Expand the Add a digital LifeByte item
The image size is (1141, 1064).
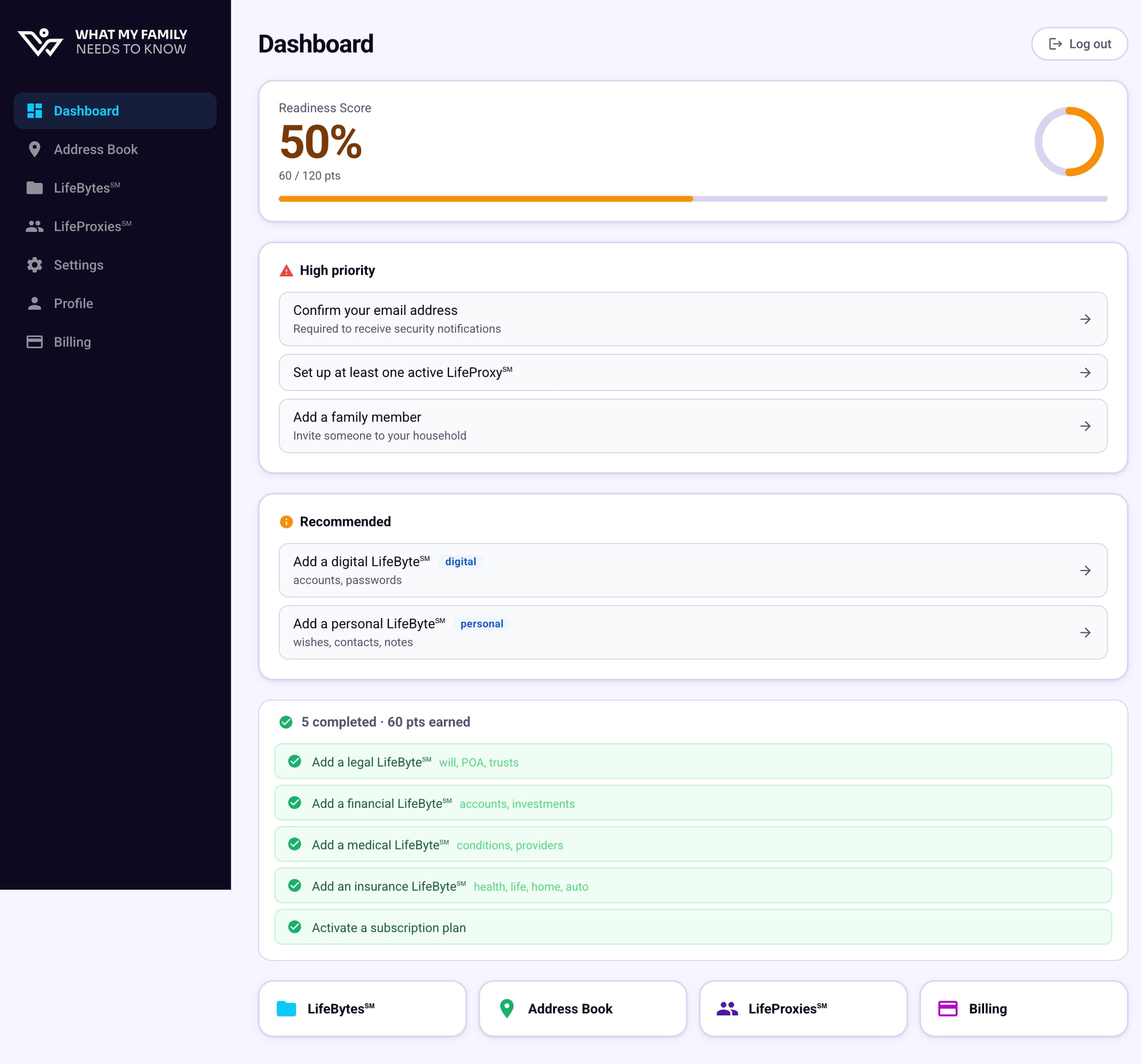pyautogui.click(x=1086, y=570)
